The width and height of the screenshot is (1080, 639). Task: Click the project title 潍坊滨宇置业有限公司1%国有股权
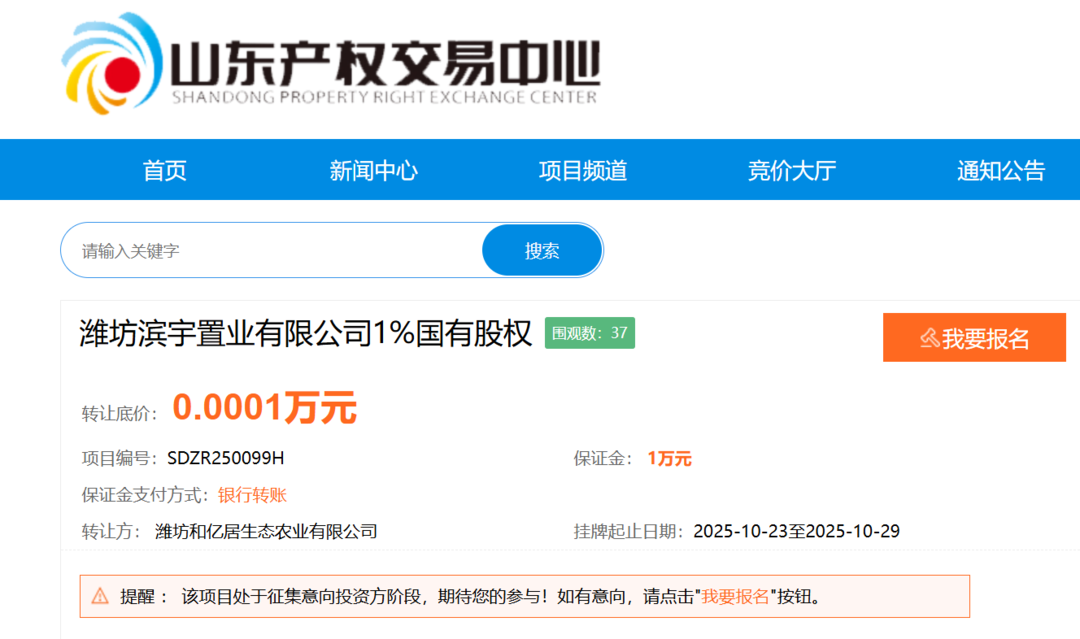point(305,334)
